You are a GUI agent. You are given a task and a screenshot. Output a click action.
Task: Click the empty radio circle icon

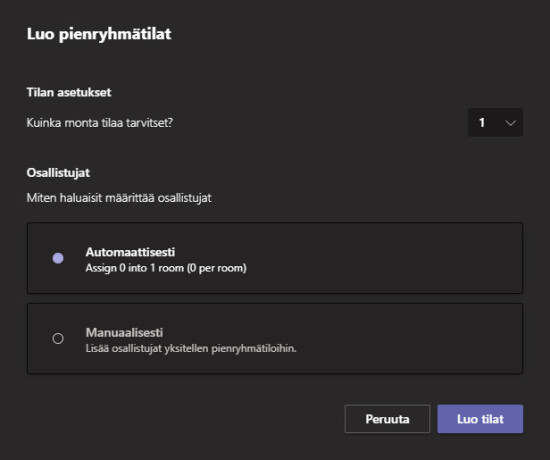tap(58, 339)
